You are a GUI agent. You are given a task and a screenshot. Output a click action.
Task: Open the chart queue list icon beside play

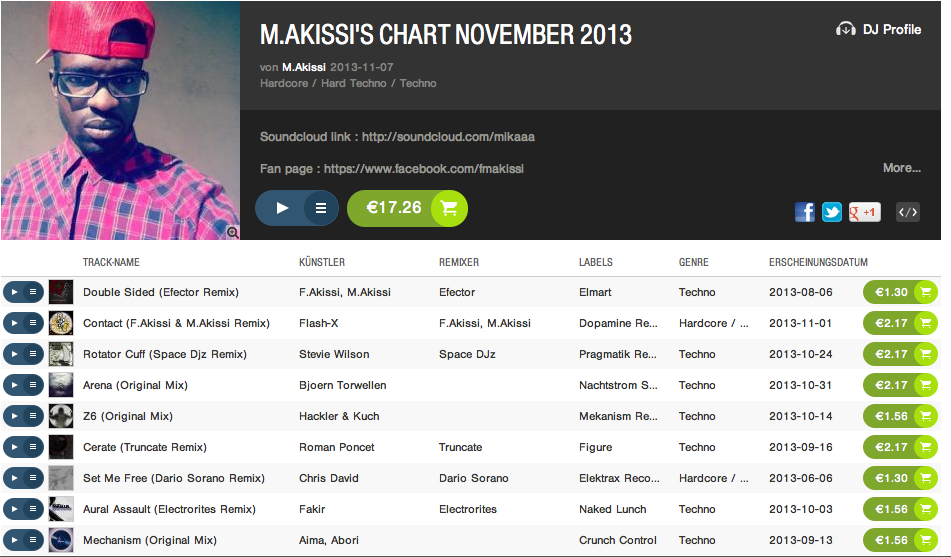tap(321, 208)
